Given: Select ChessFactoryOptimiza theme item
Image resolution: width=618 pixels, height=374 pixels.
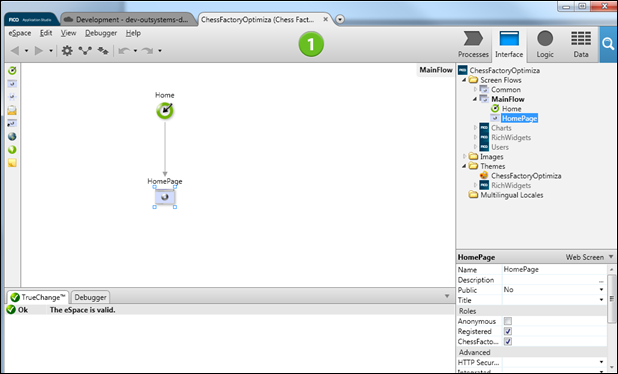Looking at the screenshot, I should [526, 176].
